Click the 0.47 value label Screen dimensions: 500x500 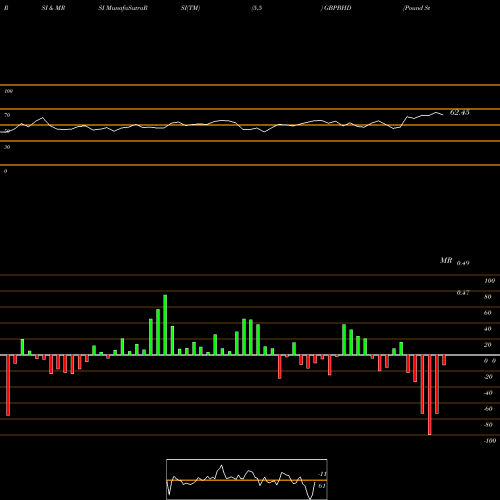pos(463,293)
